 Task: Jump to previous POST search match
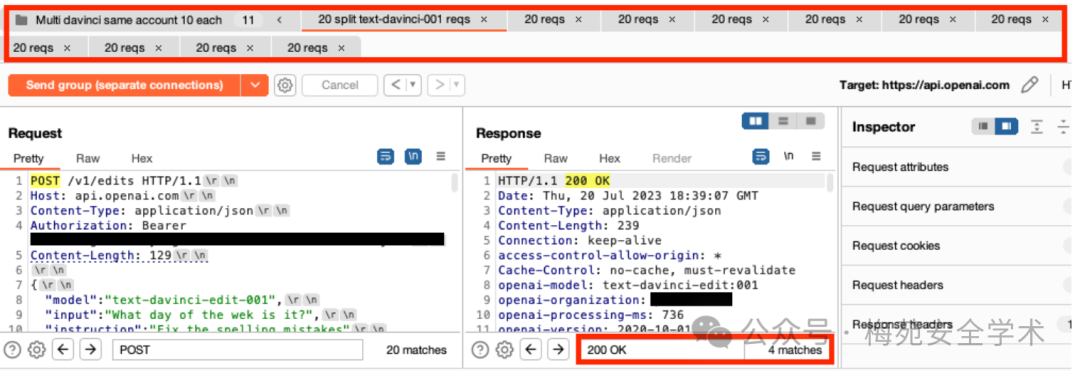(x=63, y=350)
